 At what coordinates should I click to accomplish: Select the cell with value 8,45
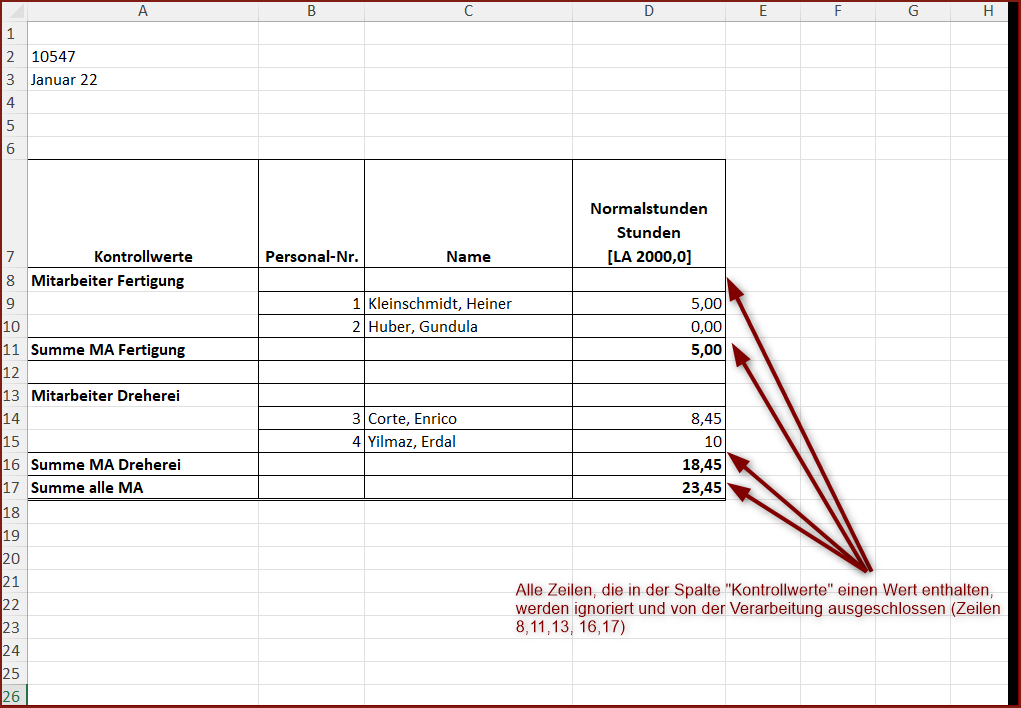point(648,418)
